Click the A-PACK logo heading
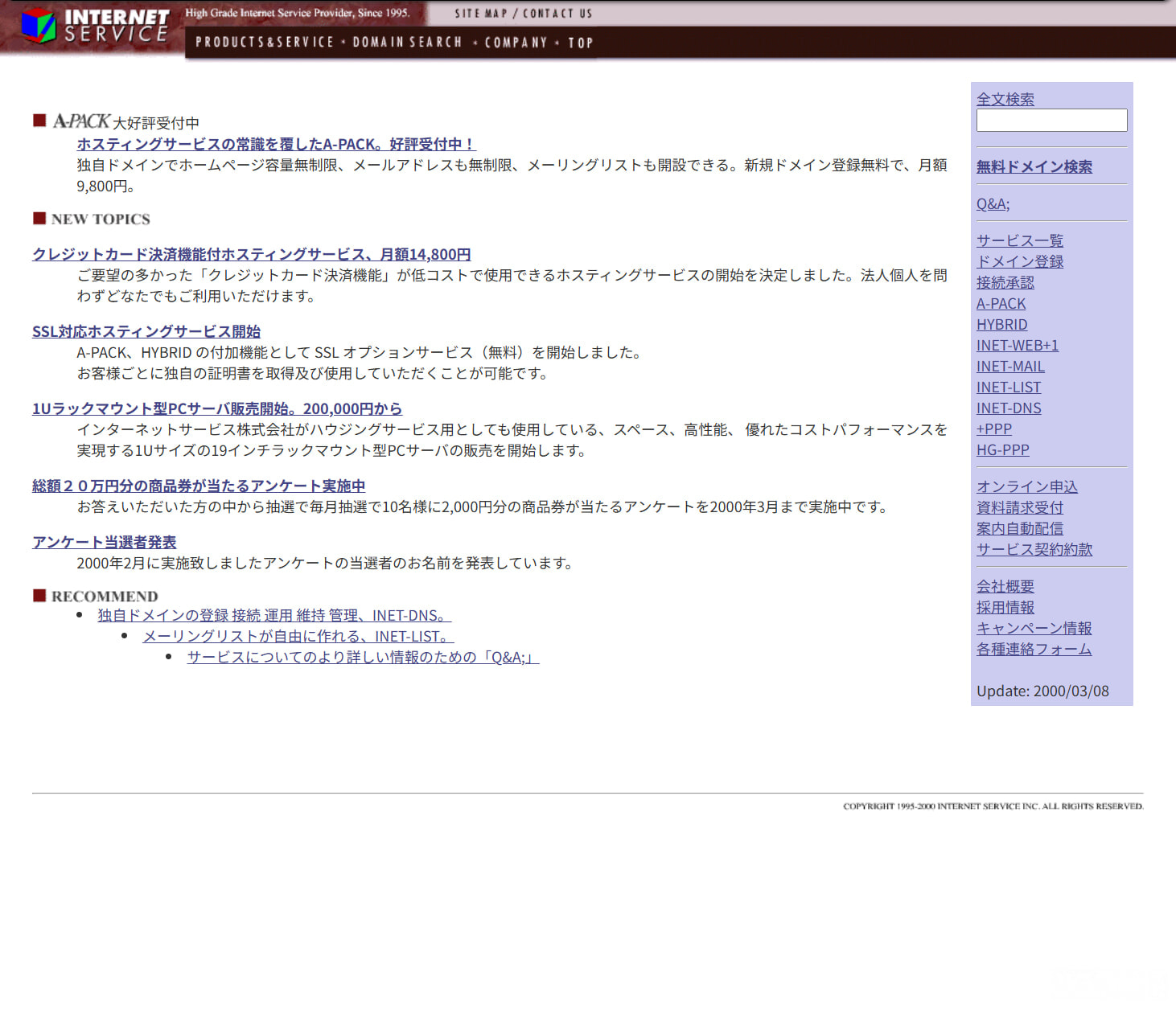Screen dimensions: 1176x1009 (81, 121)
